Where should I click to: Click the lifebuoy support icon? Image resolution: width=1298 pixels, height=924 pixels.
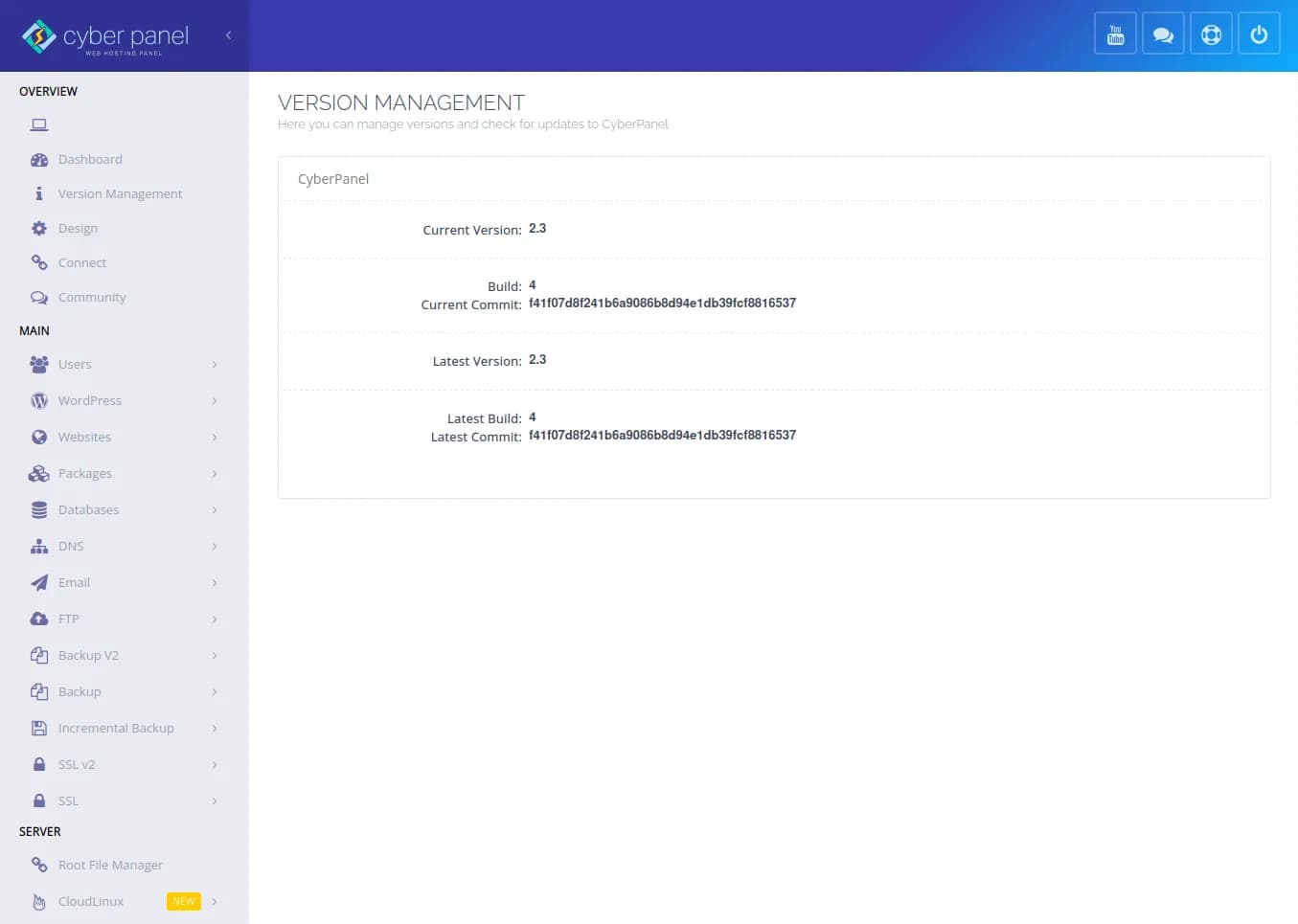(x=1211, y=34)
